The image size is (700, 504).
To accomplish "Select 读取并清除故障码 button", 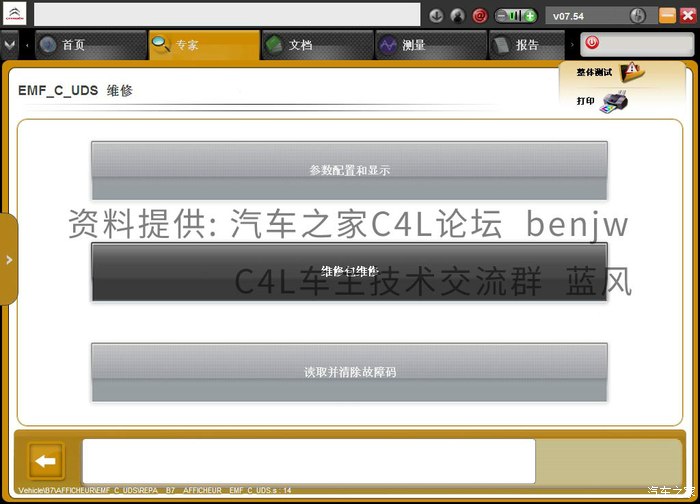I will [x=349, y=372].
